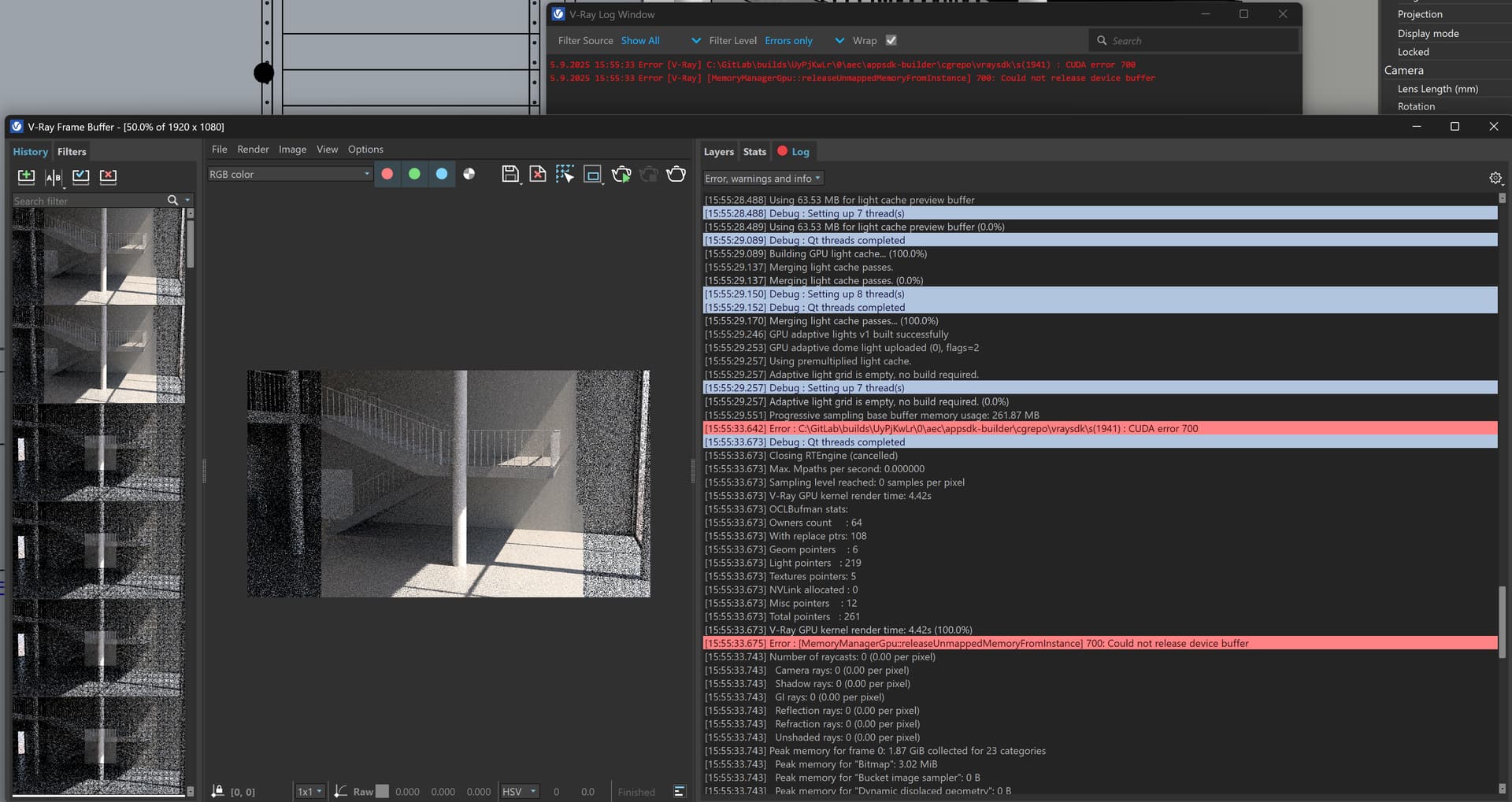The width and height of the screenshot is (1512, 802).
Task: Click the Show All filter source link
Action: point(640,40)
